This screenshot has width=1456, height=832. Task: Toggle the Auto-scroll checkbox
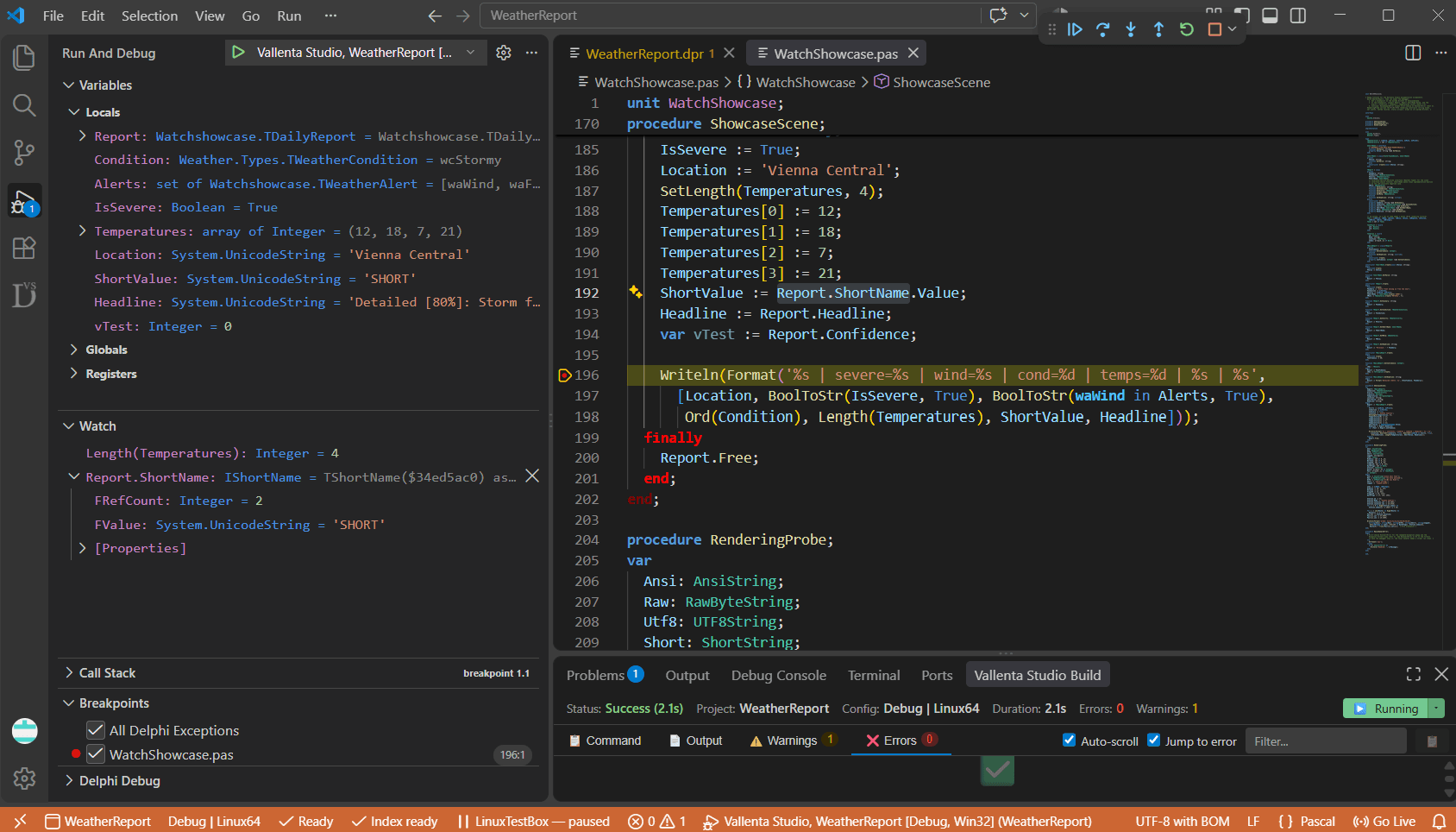tap(1070, 740)
